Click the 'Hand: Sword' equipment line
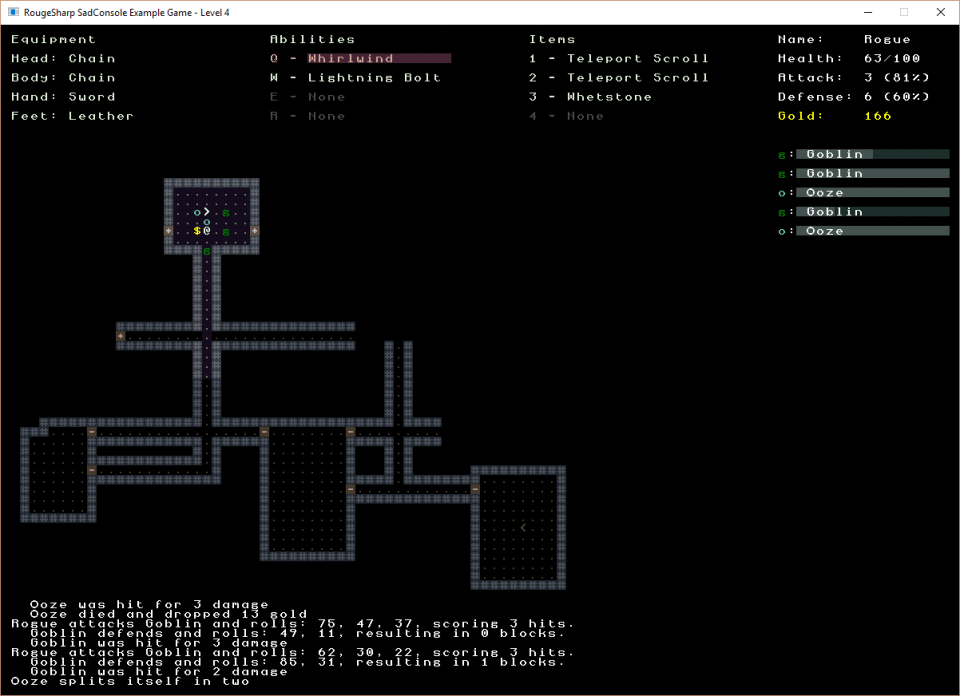This screenshot has width=960, height=696. (64, 97)
